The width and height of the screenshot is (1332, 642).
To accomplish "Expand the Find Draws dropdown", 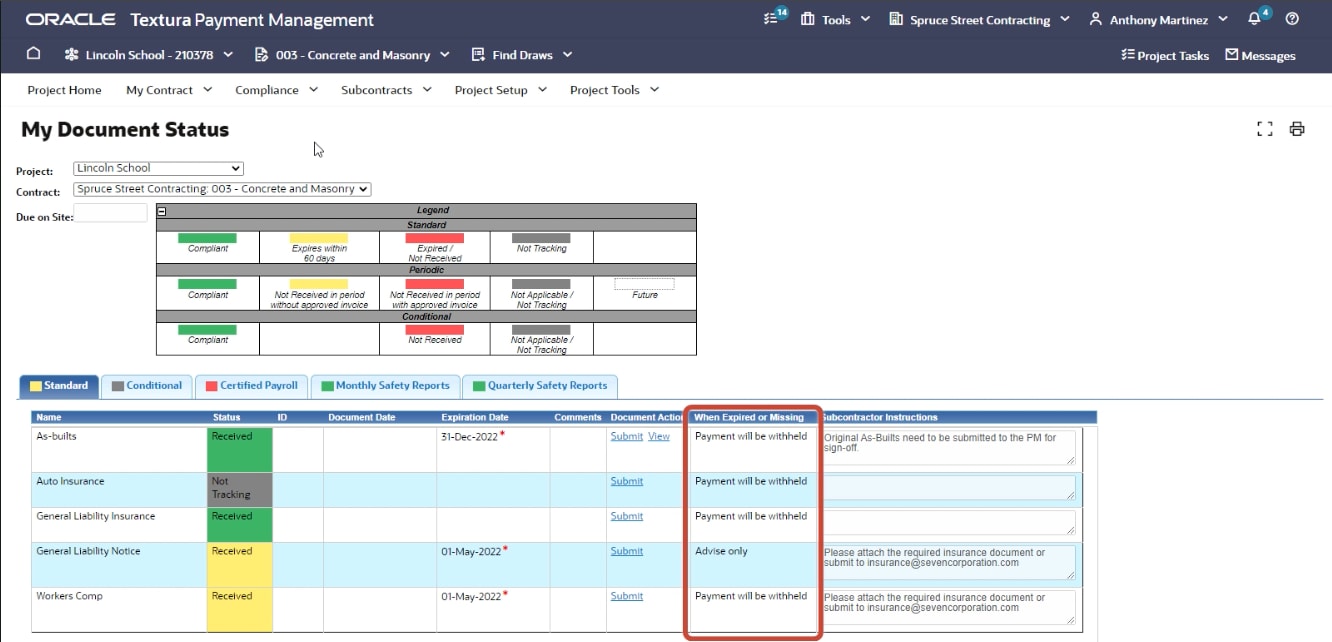I will 567,55.
